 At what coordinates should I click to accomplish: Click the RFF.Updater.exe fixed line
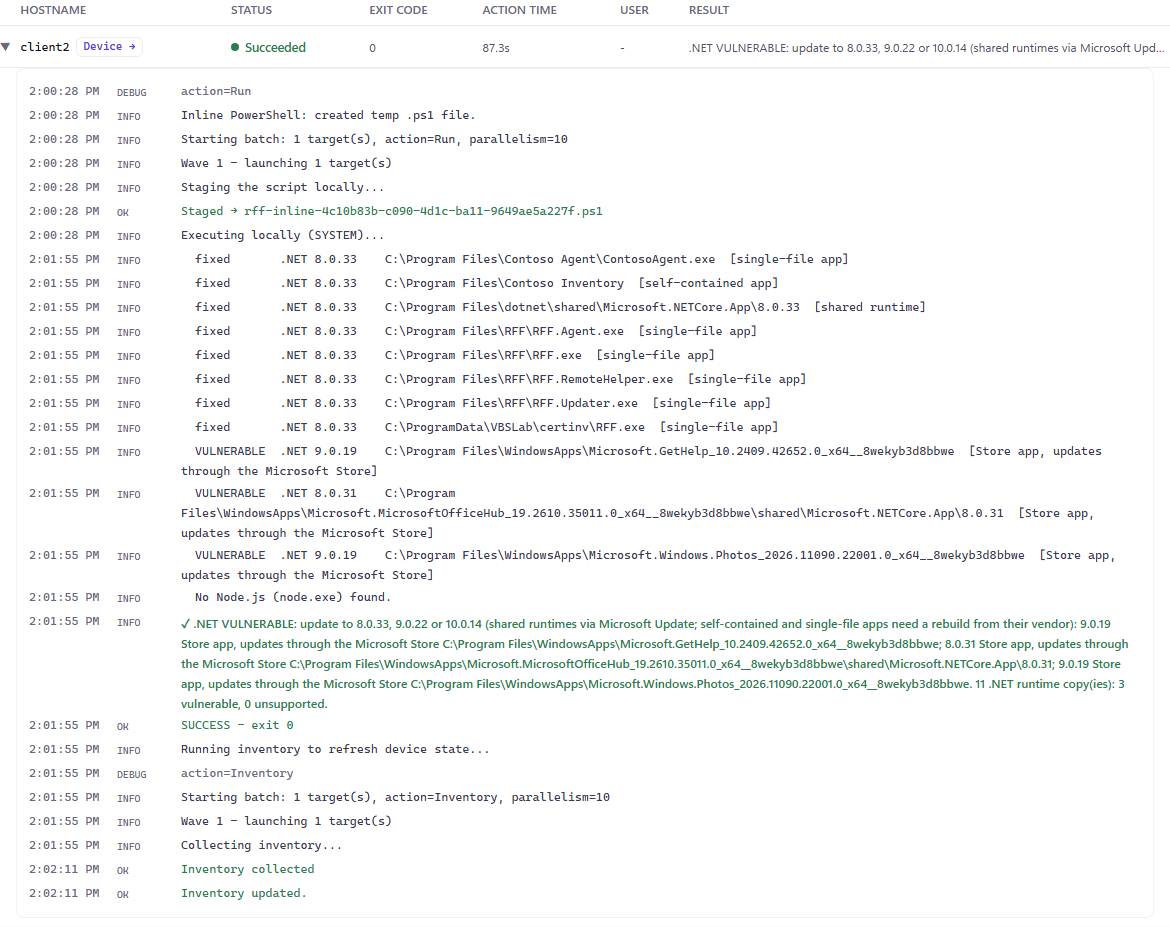482,403
